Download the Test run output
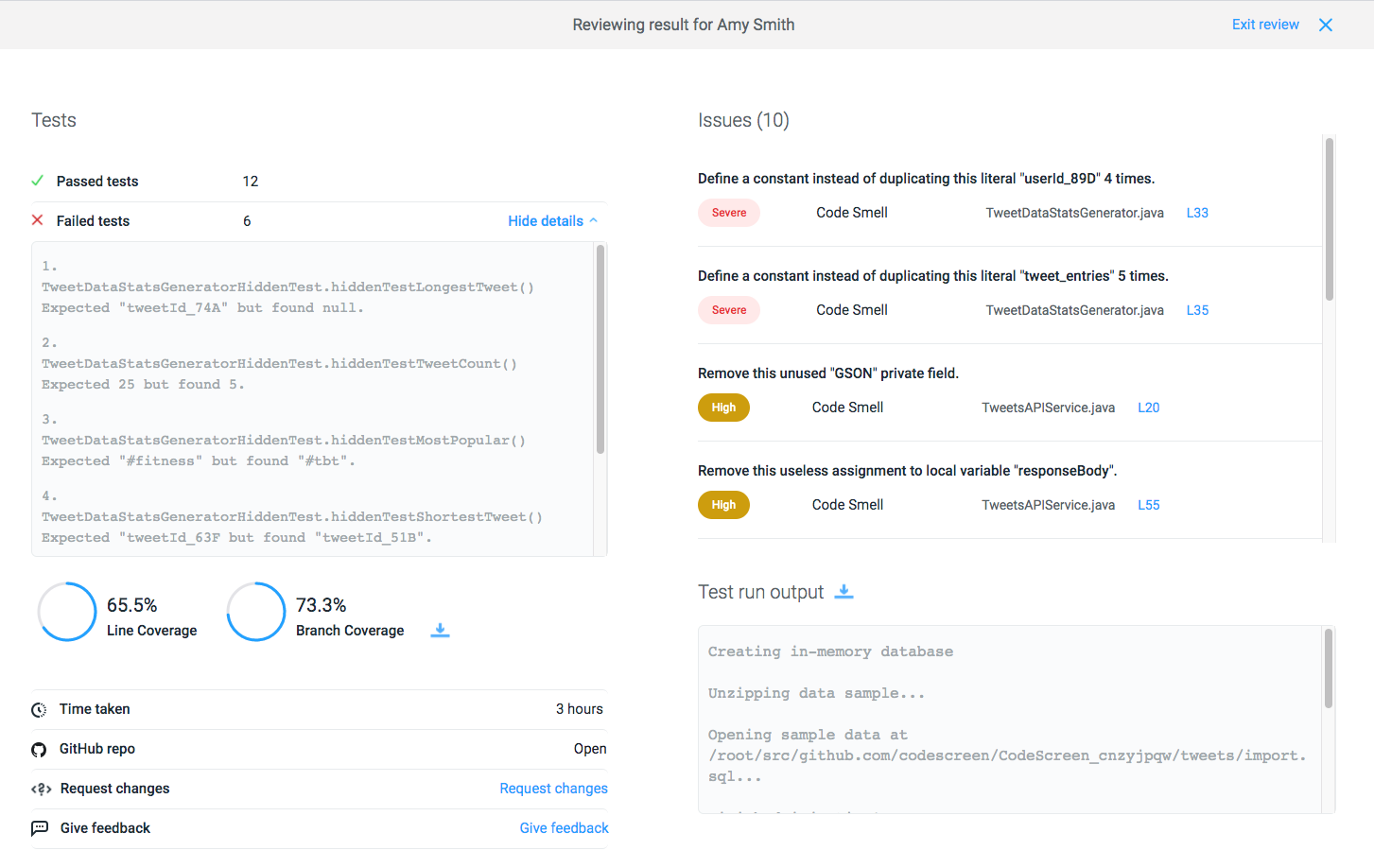This screenshot has width=1374, height=868. pyautogui.click(x=843, y=591)
